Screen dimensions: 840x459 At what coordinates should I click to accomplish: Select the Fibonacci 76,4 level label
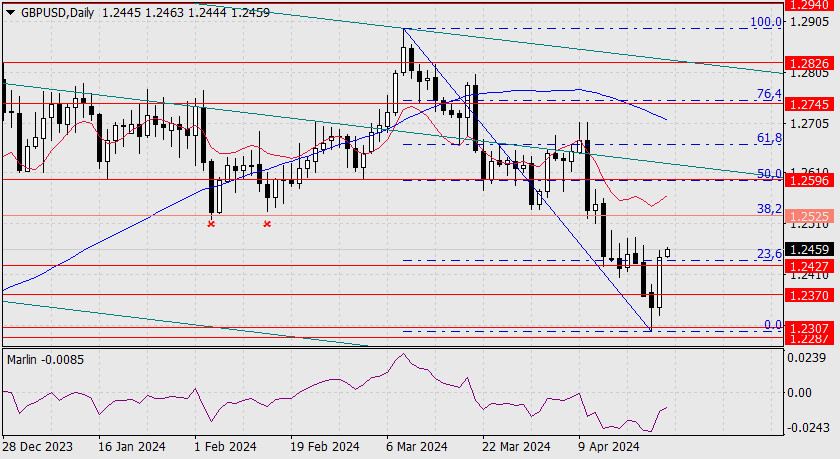(769, 94)
